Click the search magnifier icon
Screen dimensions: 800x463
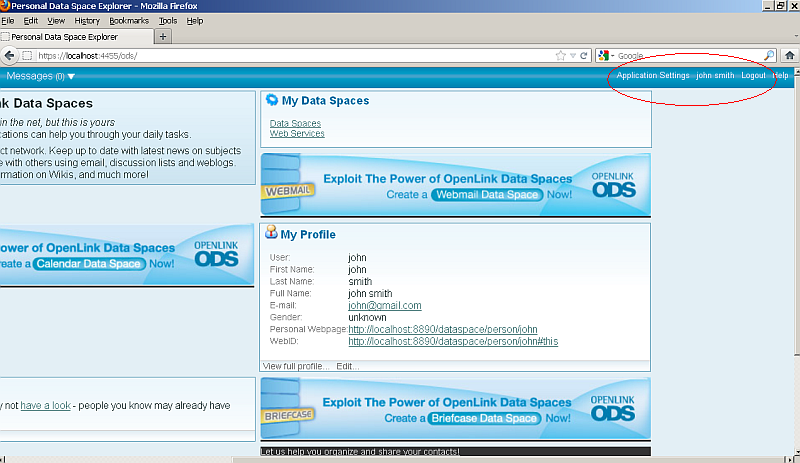point(769,55)
